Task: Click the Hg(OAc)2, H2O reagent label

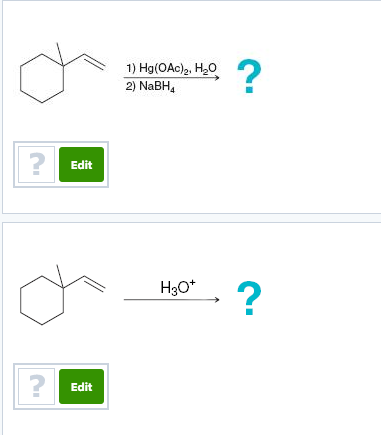Action: click(x=171, y=68)
